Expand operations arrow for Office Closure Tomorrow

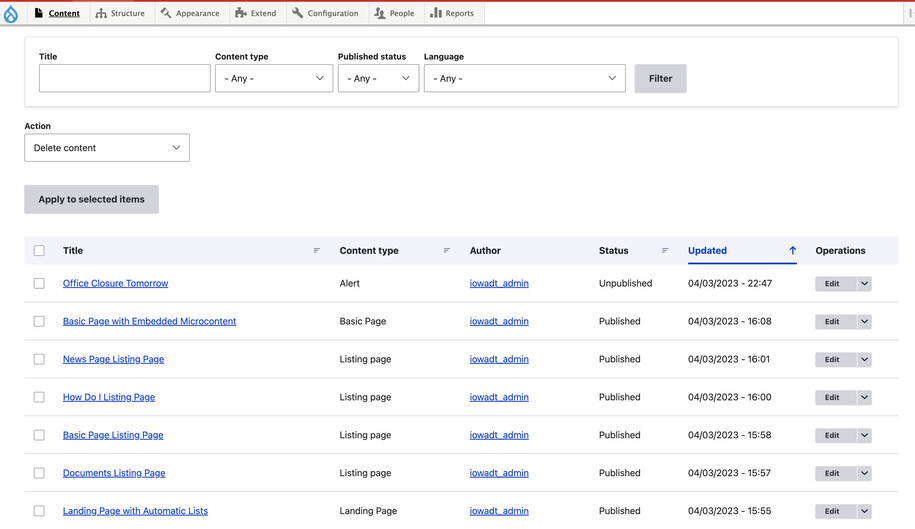coord(864,283)
